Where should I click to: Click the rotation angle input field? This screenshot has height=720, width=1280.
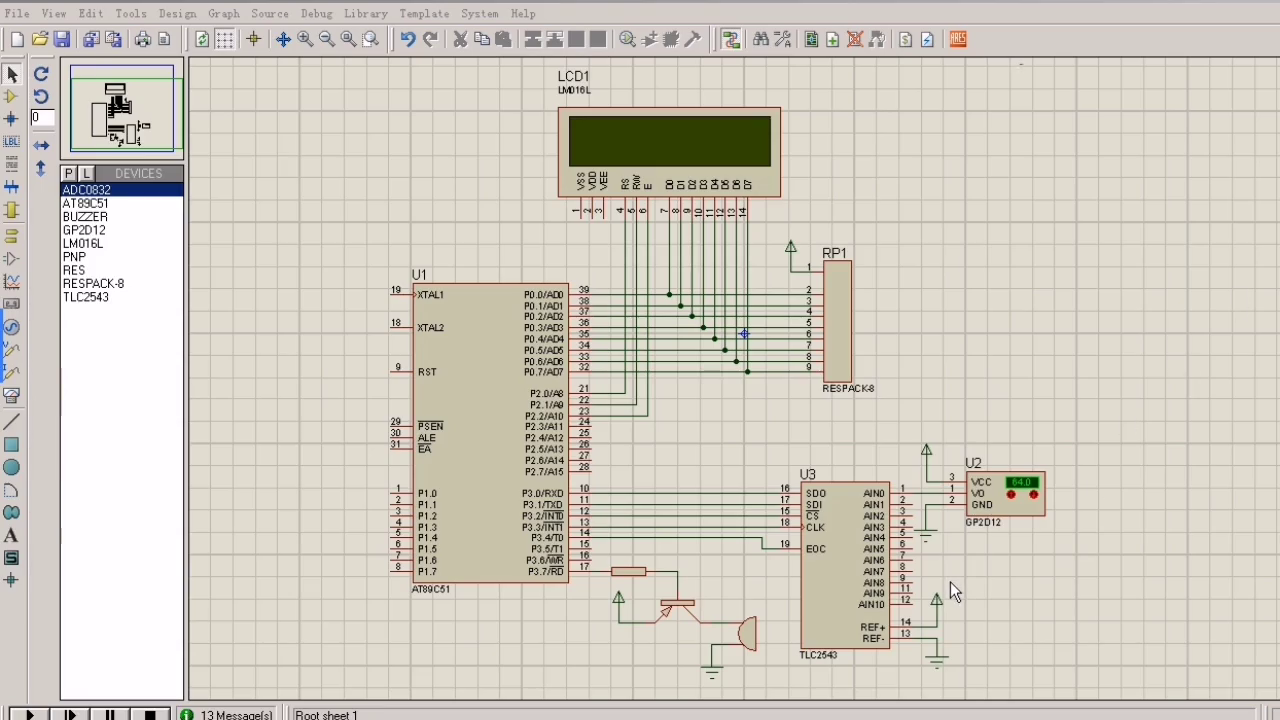[41, 118]
